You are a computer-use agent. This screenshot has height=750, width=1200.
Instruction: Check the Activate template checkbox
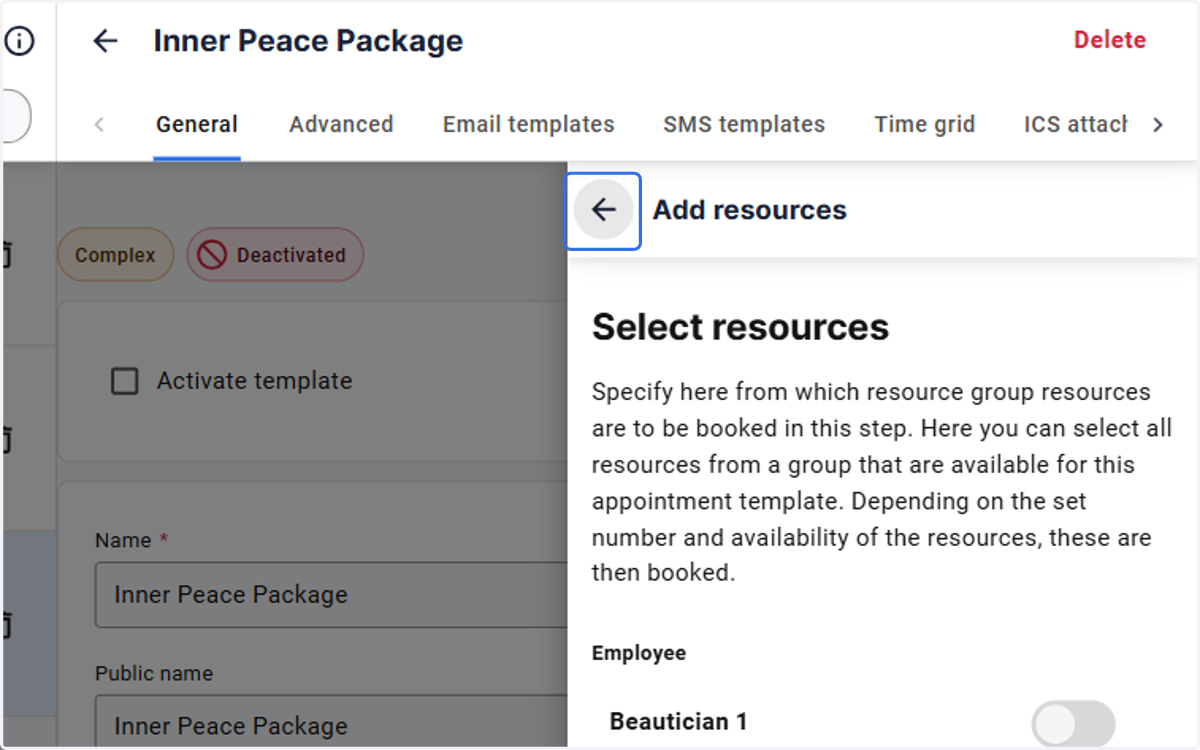(x=125, y=381)
